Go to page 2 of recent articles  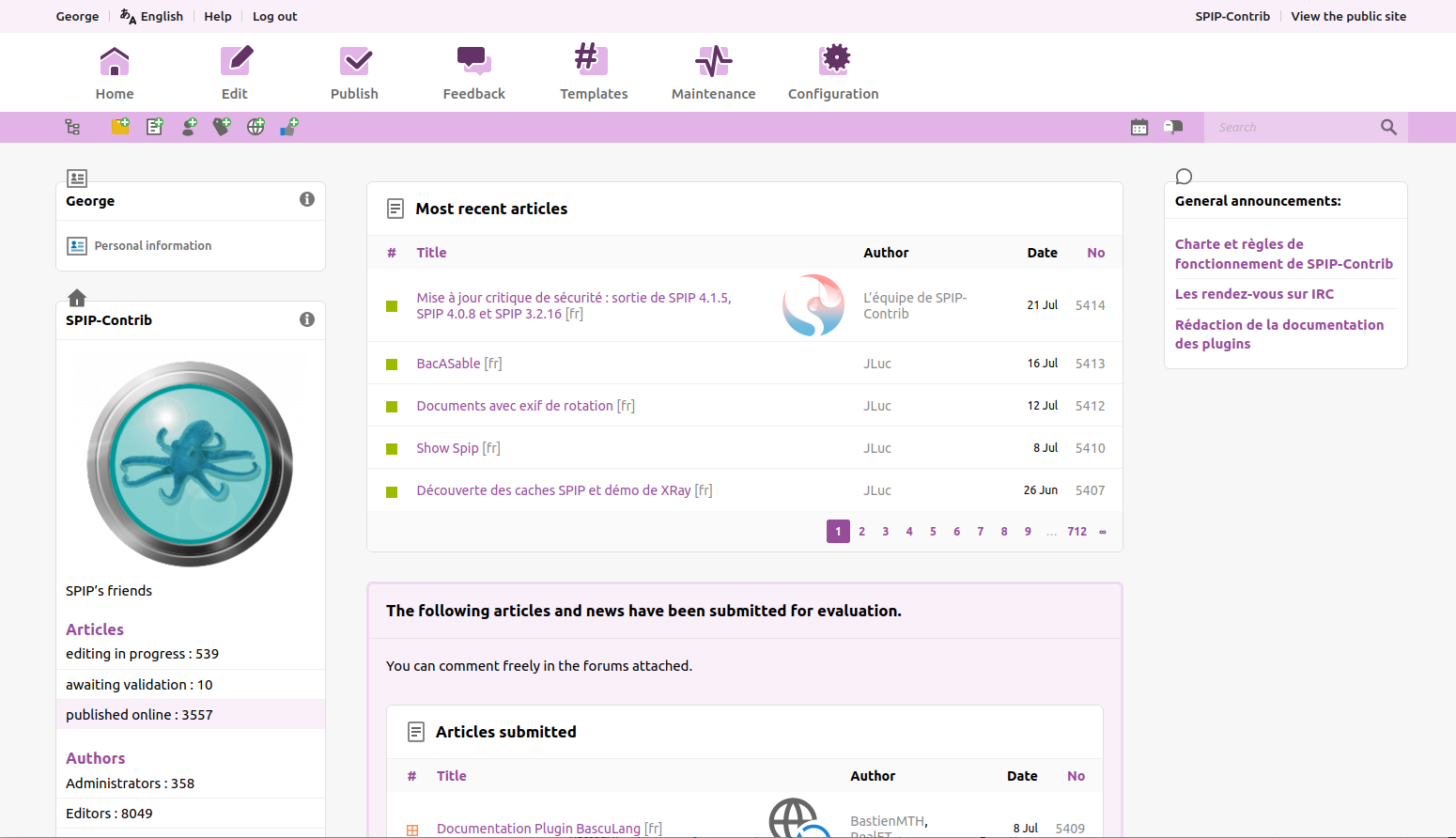861,532
